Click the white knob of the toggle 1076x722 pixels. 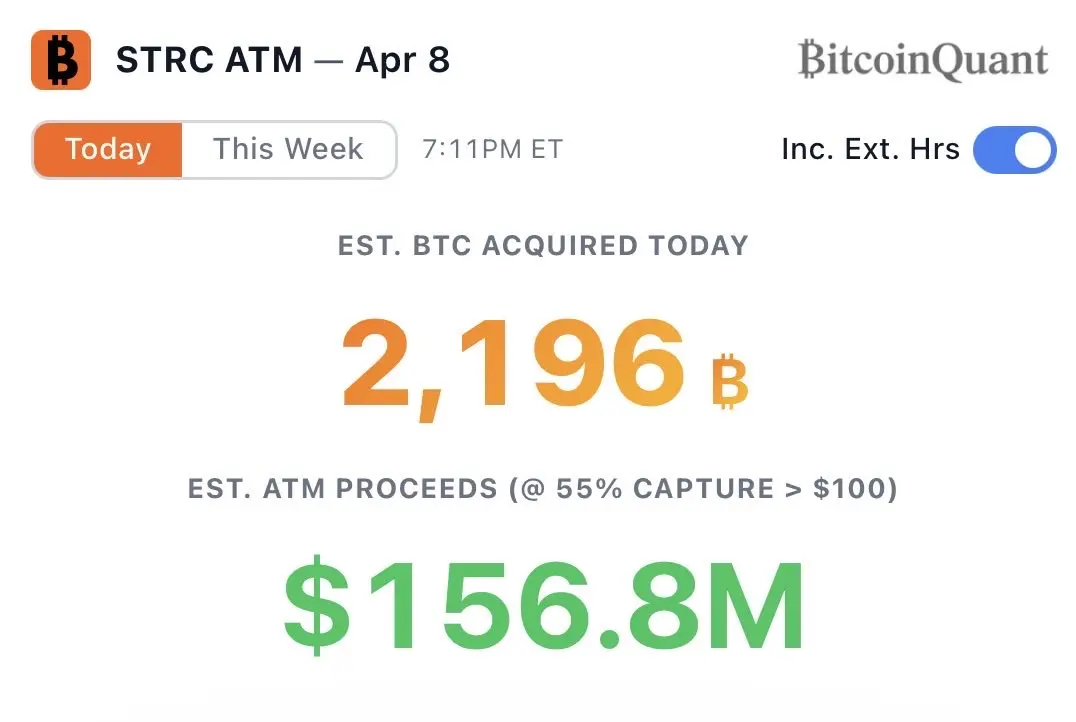click(x=1033, y=150)
